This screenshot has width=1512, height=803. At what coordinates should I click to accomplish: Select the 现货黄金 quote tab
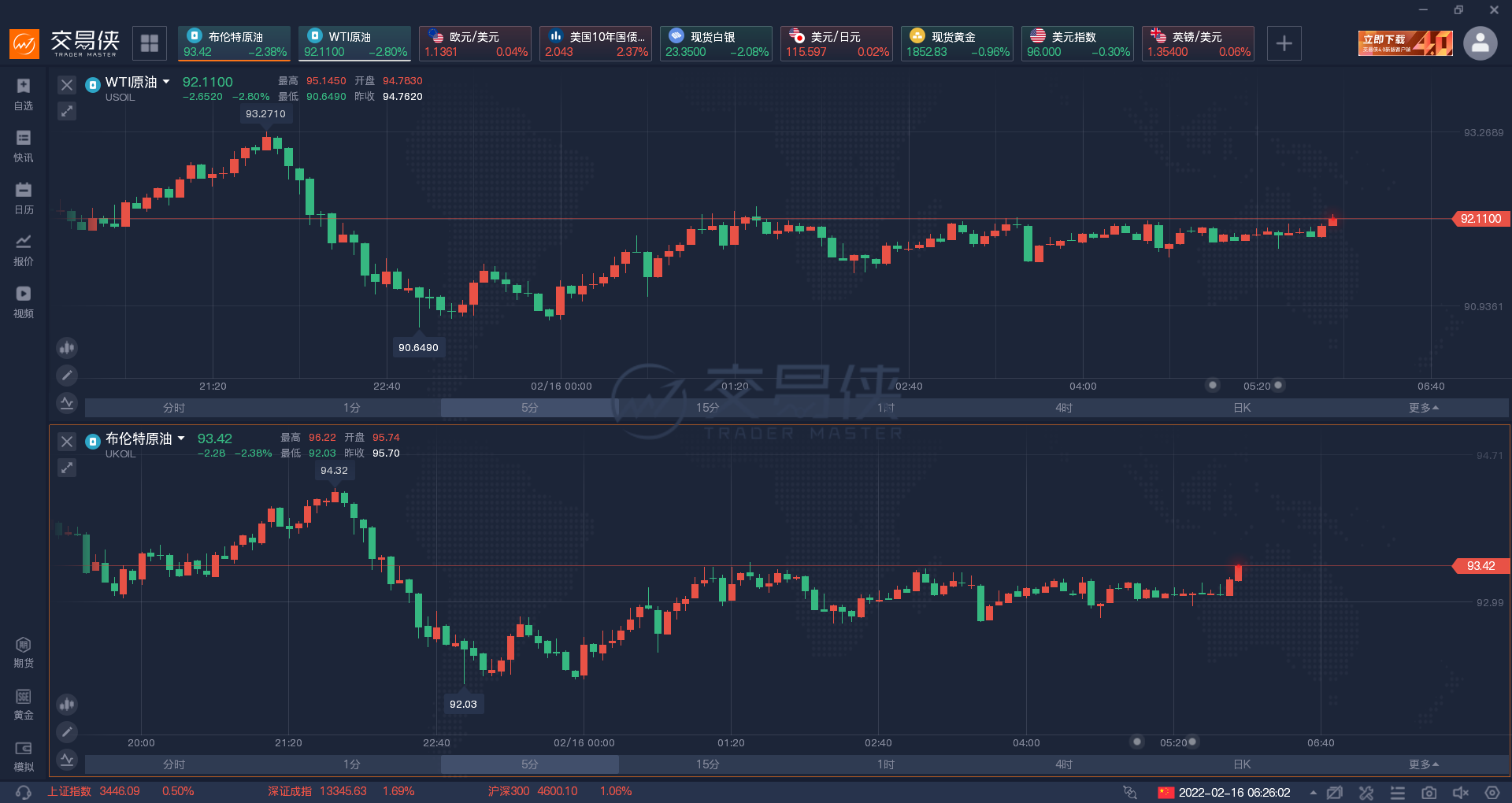tap(957, 43)
